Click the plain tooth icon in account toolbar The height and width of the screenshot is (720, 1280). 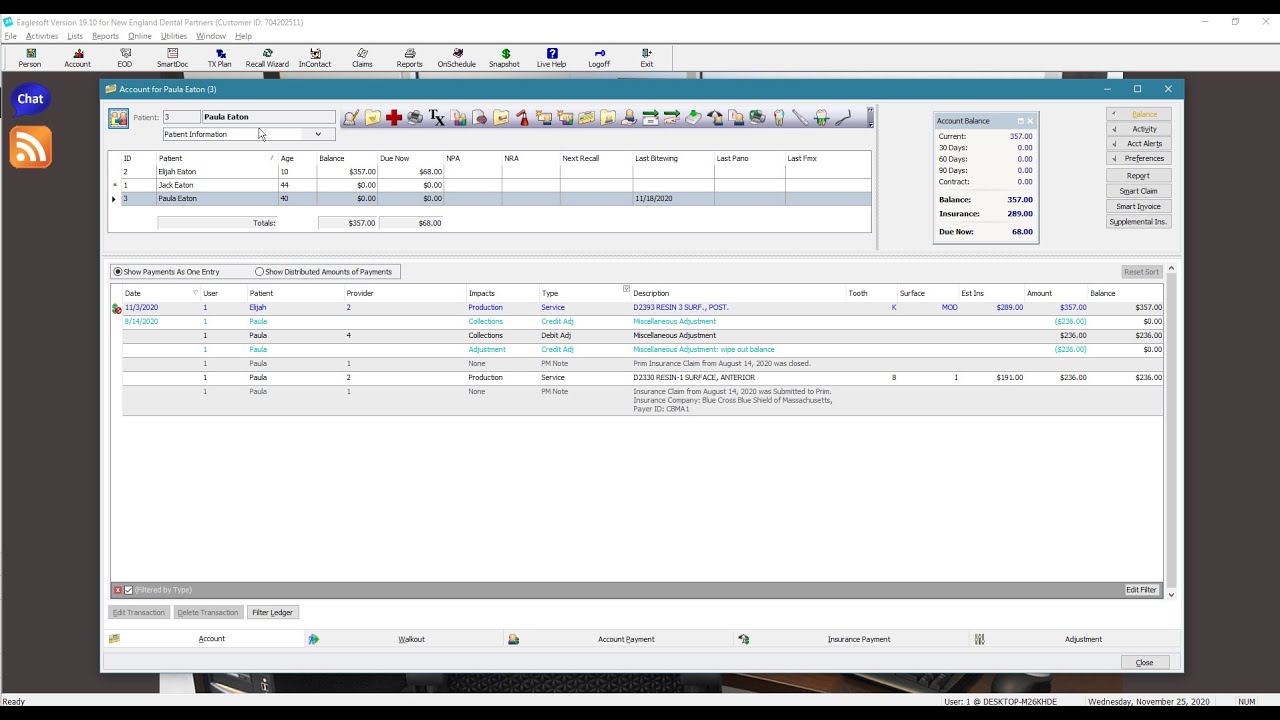tap(779, 118)
